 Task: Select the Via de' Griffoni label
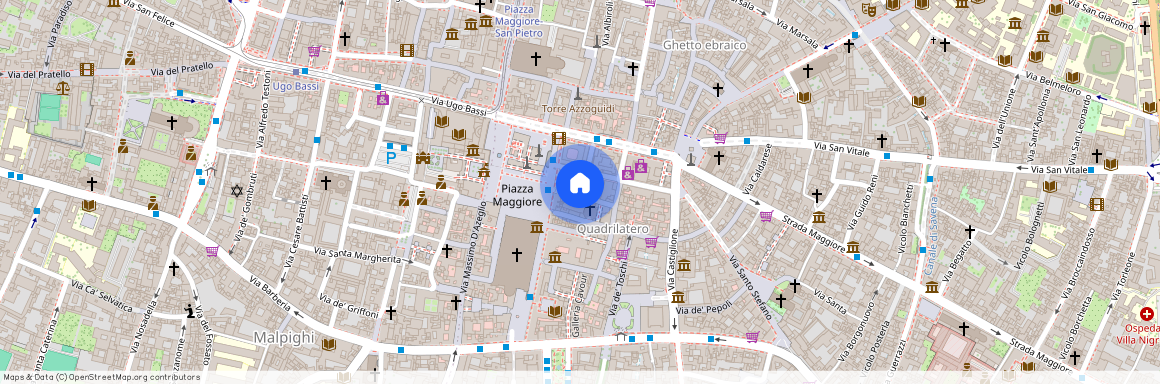pyautogui.click(x=348, y=306)
